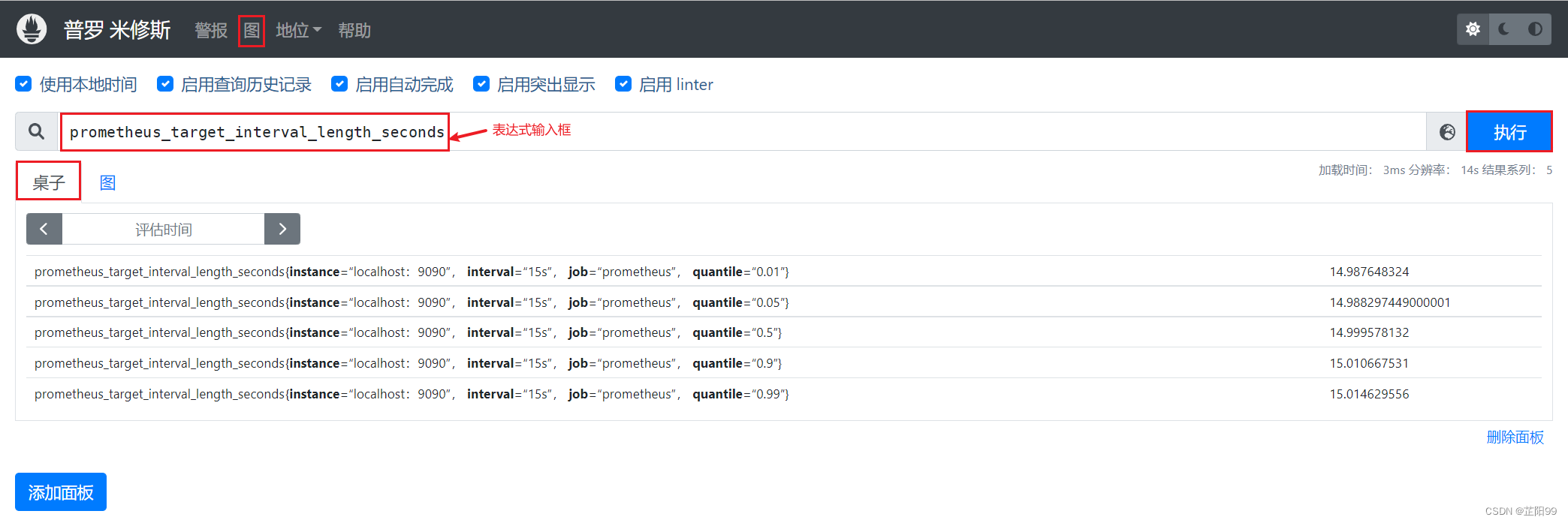Go to next evaluation time
The image size is (1568, 523).
(x=282, y=229)
